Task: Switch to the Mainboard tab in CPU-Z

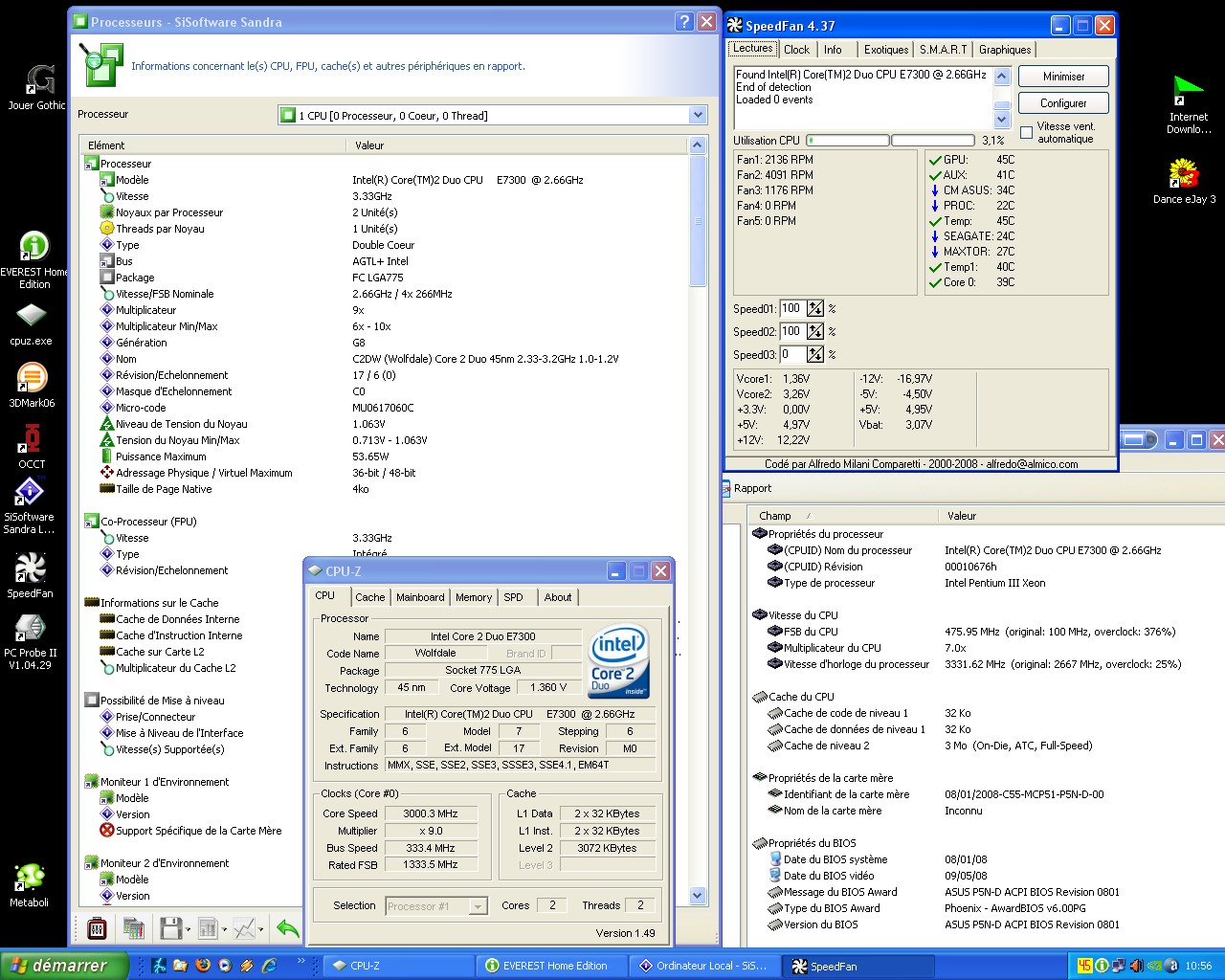Action: pos(420,597)
